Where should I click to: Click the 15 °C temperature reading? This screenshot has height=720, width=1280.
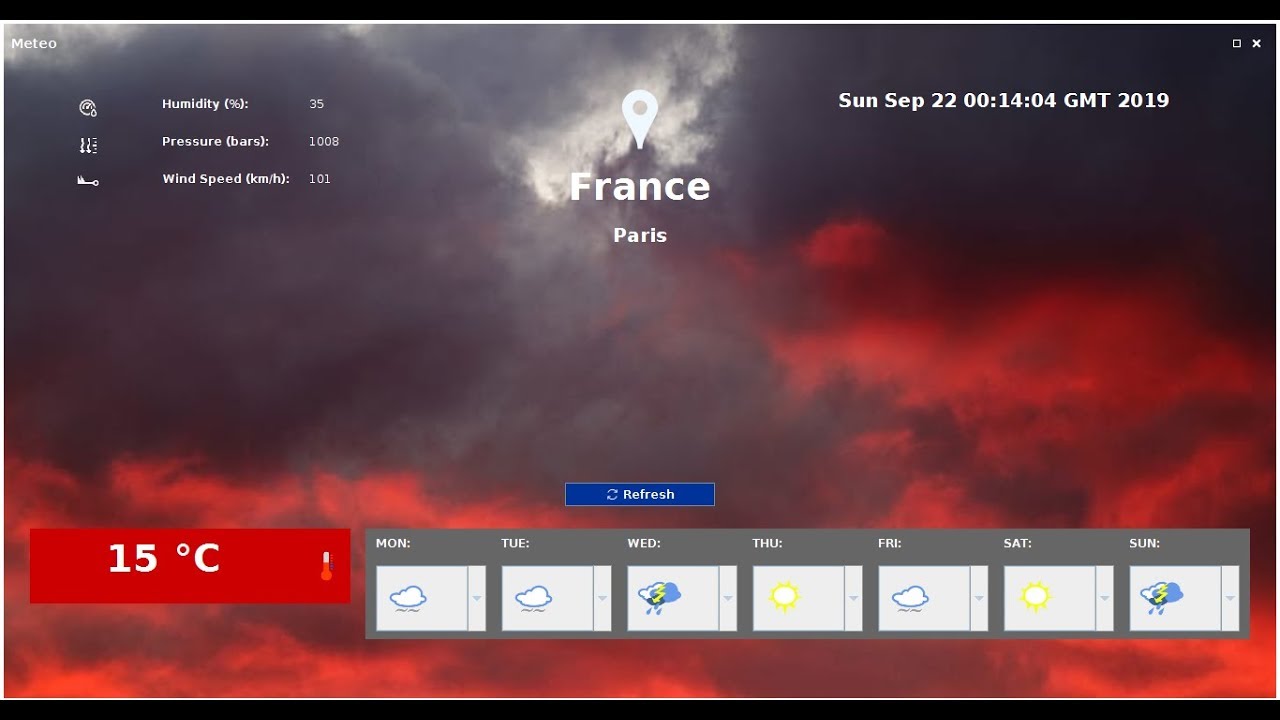pos(164,558)
